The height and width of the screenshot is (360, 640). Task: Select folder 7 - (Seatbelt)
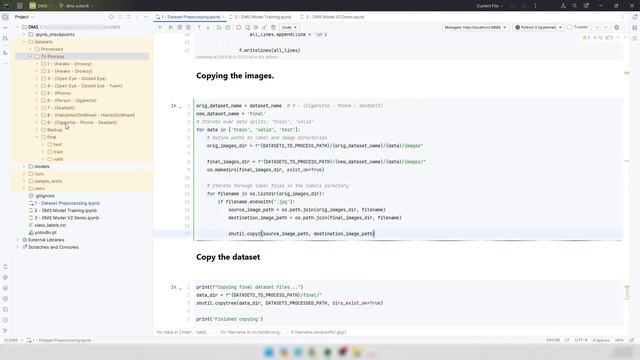pyautogui.click(x=61, y=108)
